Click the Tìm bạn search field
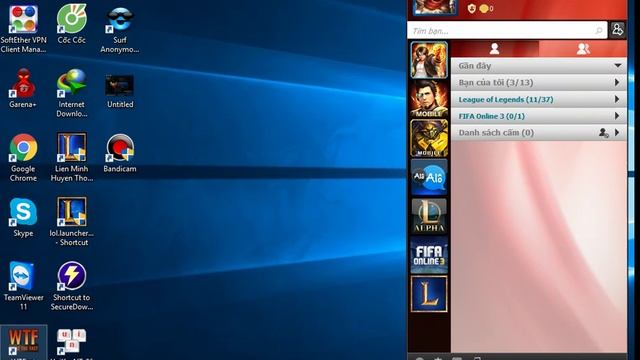The image size is (640, 360). click(507, 31)
